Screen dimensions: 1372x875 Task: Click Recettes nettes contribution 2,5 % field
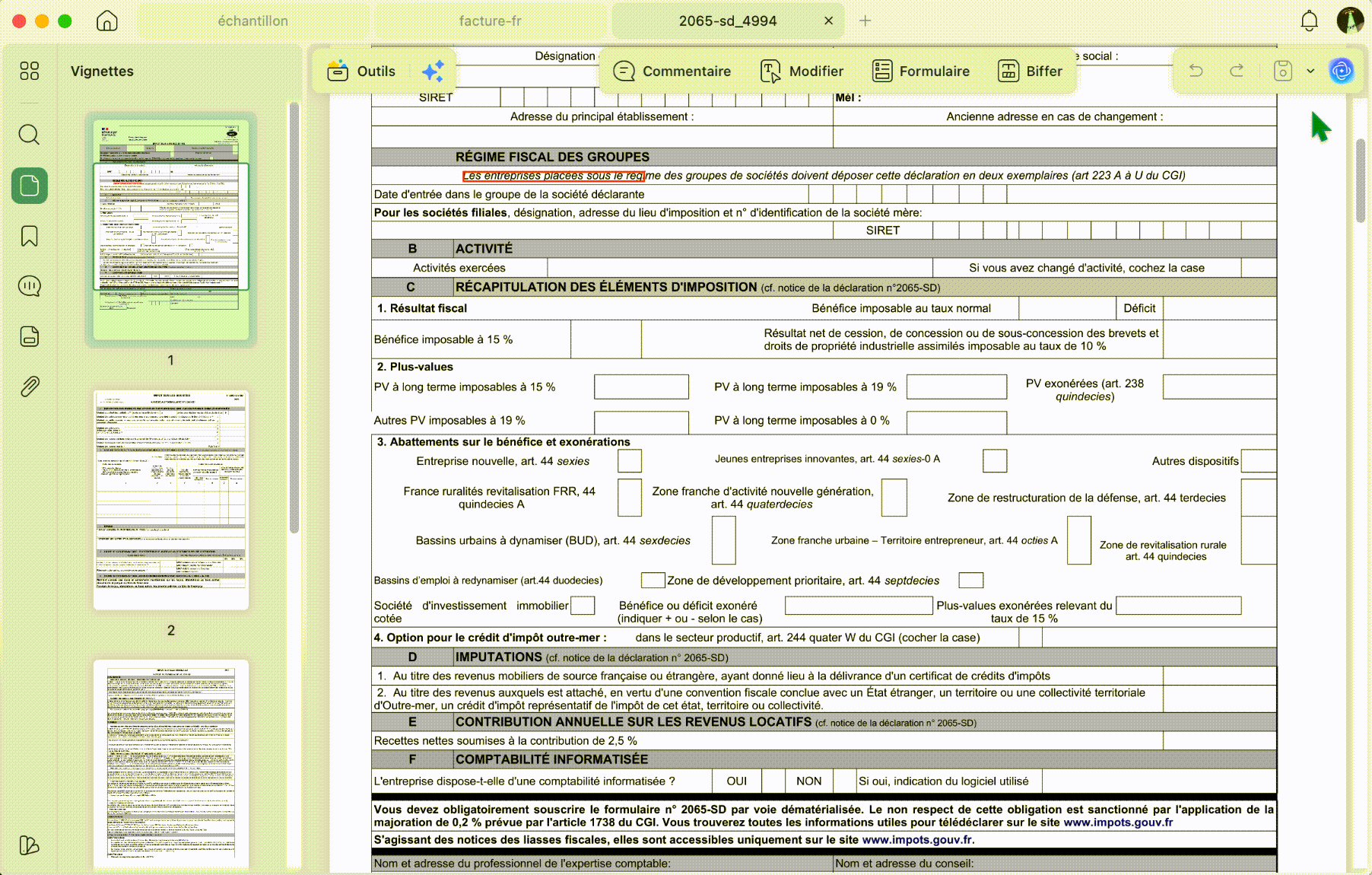coord(1220,740)
